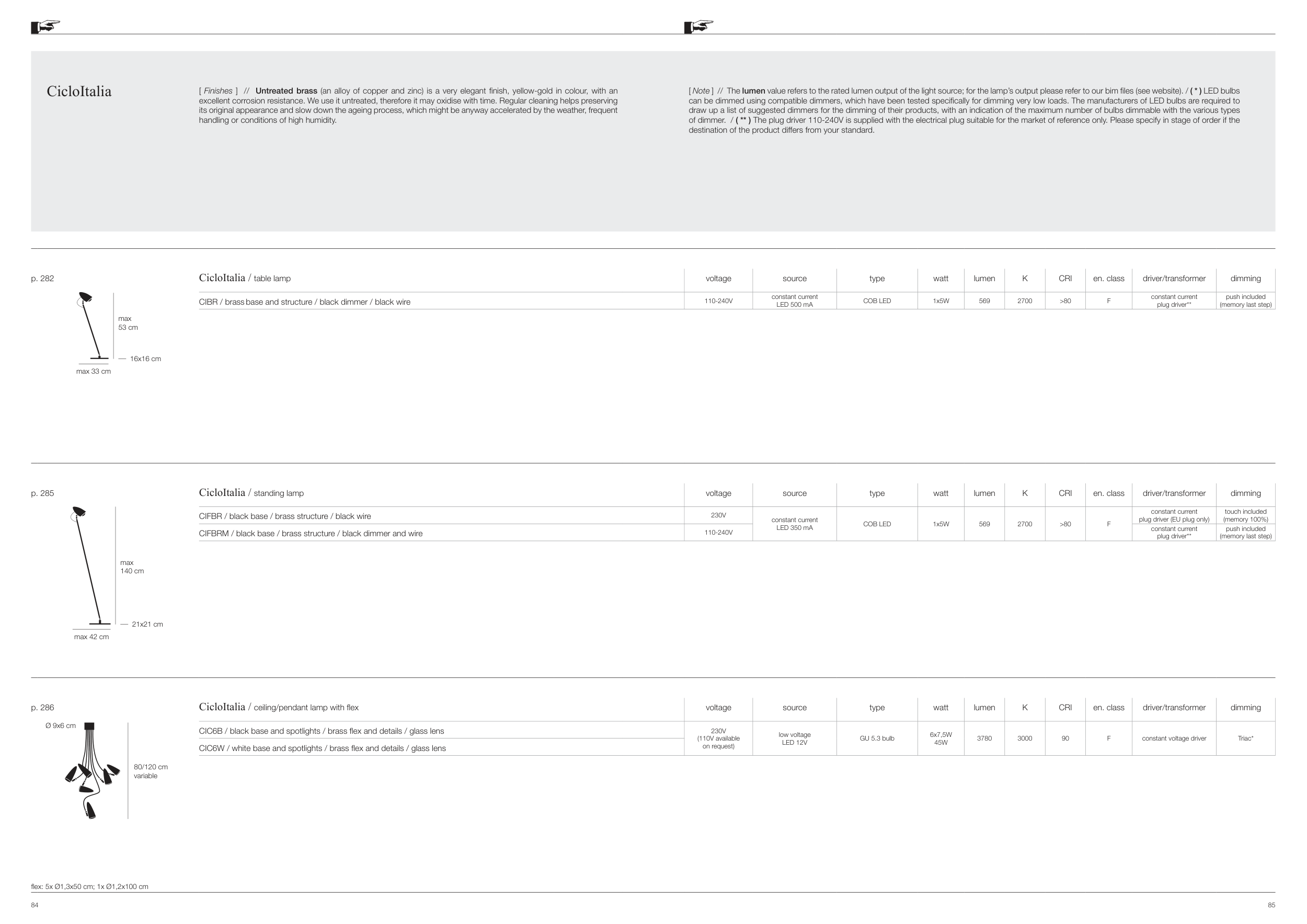
Task: Open page reference p. 285
Action: tap(43, 493)
